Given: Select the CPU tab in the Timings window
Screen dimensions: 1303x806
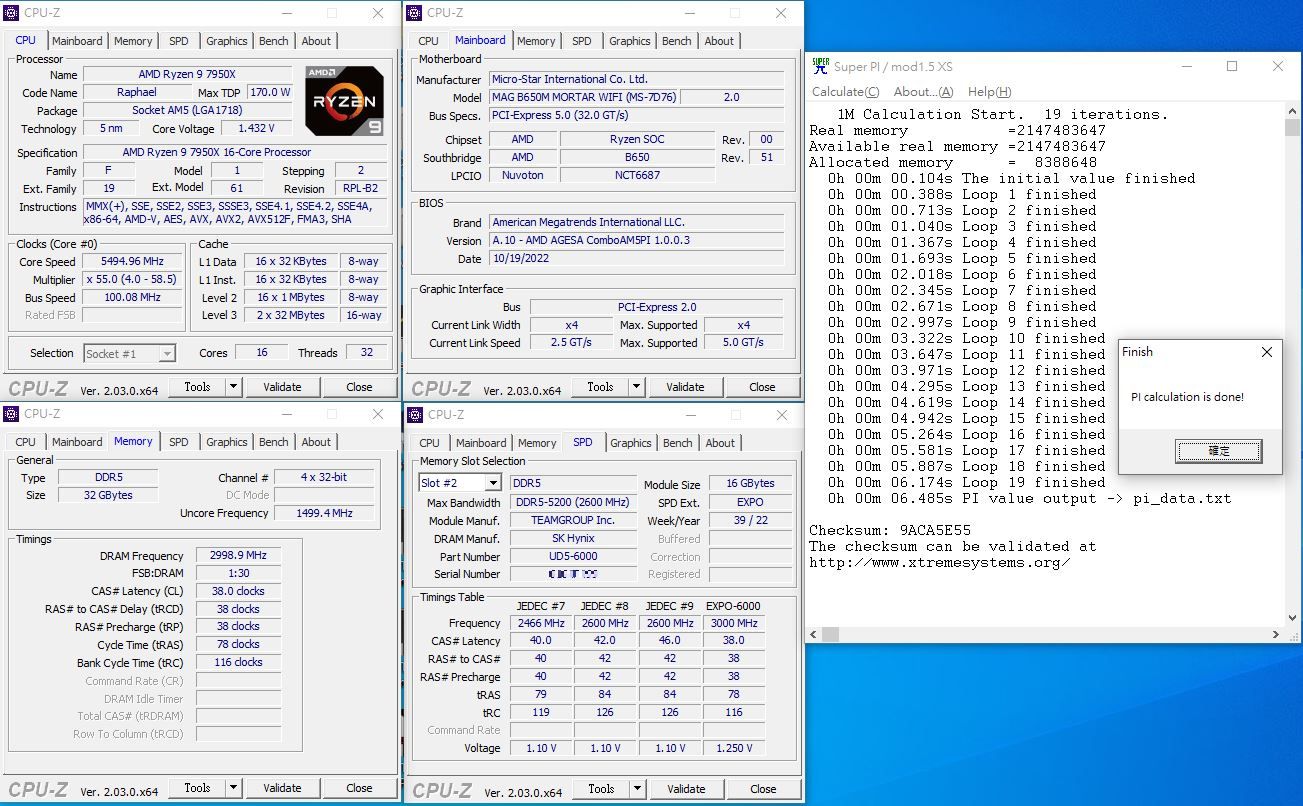Looking at the screenshot, I should coord(26,442).
